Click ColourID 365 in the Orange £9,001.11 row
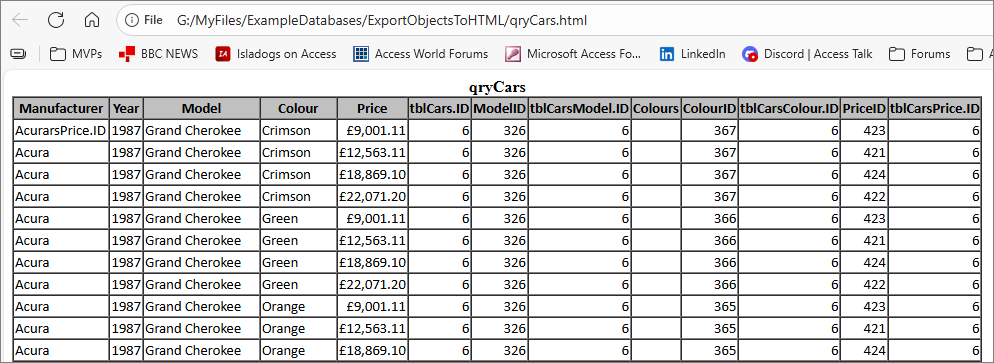This screenshot has width=994, height=363. pos(709,307)
